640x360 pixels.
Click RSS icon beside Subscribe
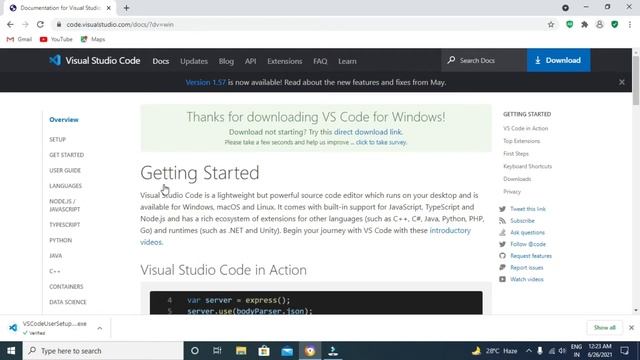[x=502, y=221]
